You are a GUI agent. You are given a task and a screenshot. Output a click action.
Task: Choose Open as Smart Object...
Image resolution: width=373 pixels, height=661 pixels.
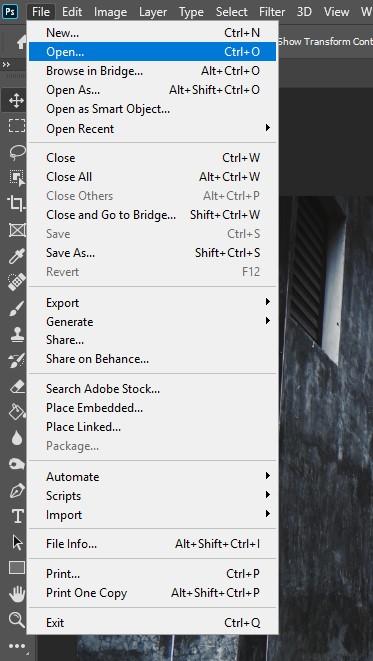point(152,109)
